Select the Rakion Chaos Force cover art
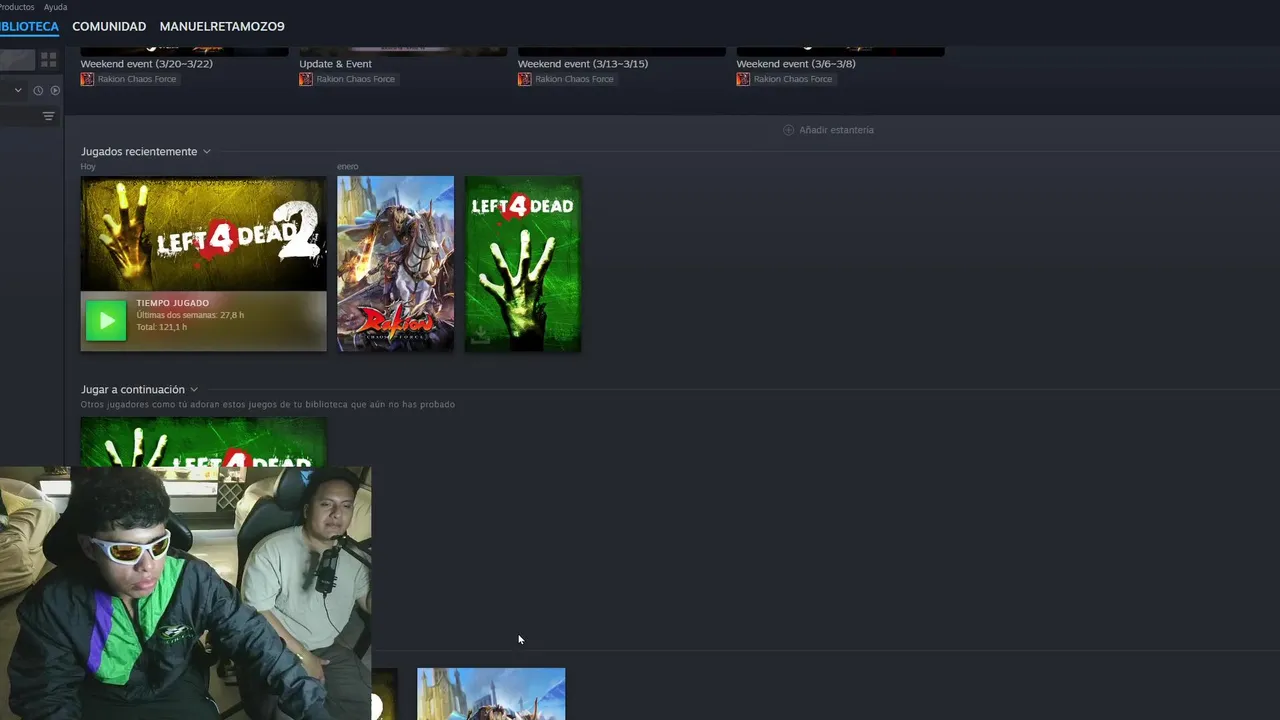This screenshot has width=1280, height=720. pos(395,264)
